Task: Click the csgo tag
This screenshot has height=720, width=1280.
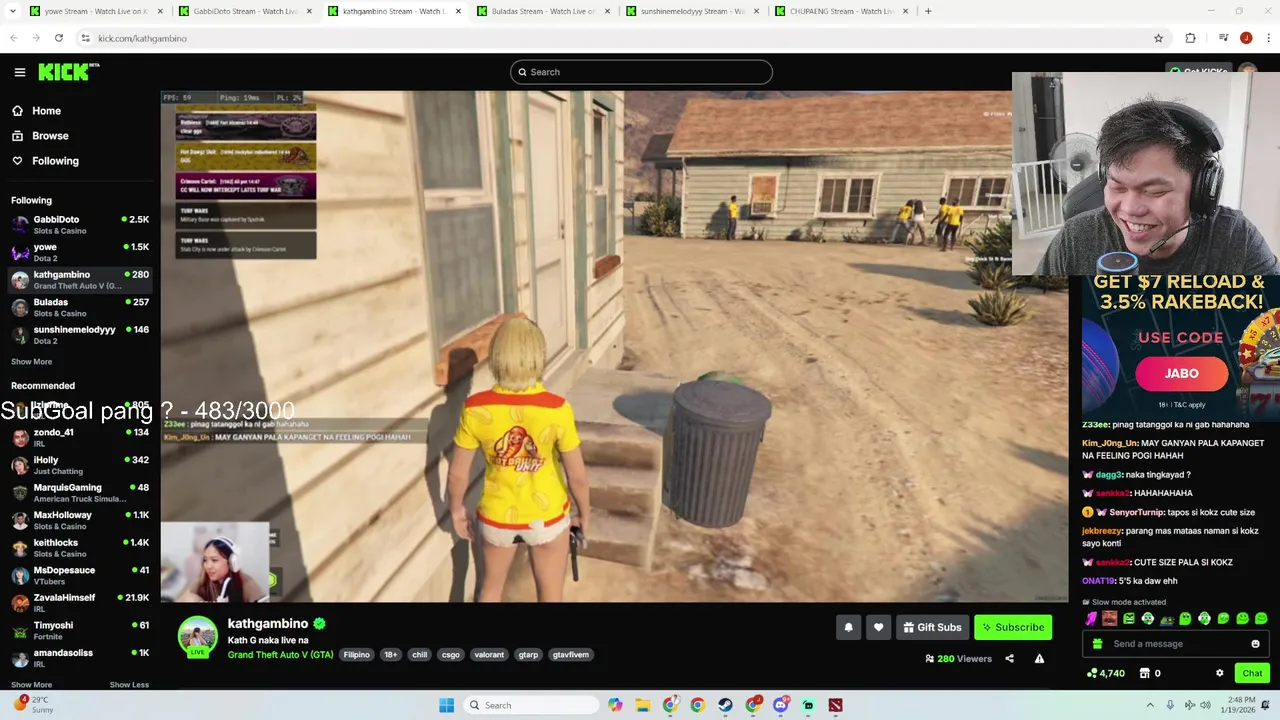Action: click(451, 655)
